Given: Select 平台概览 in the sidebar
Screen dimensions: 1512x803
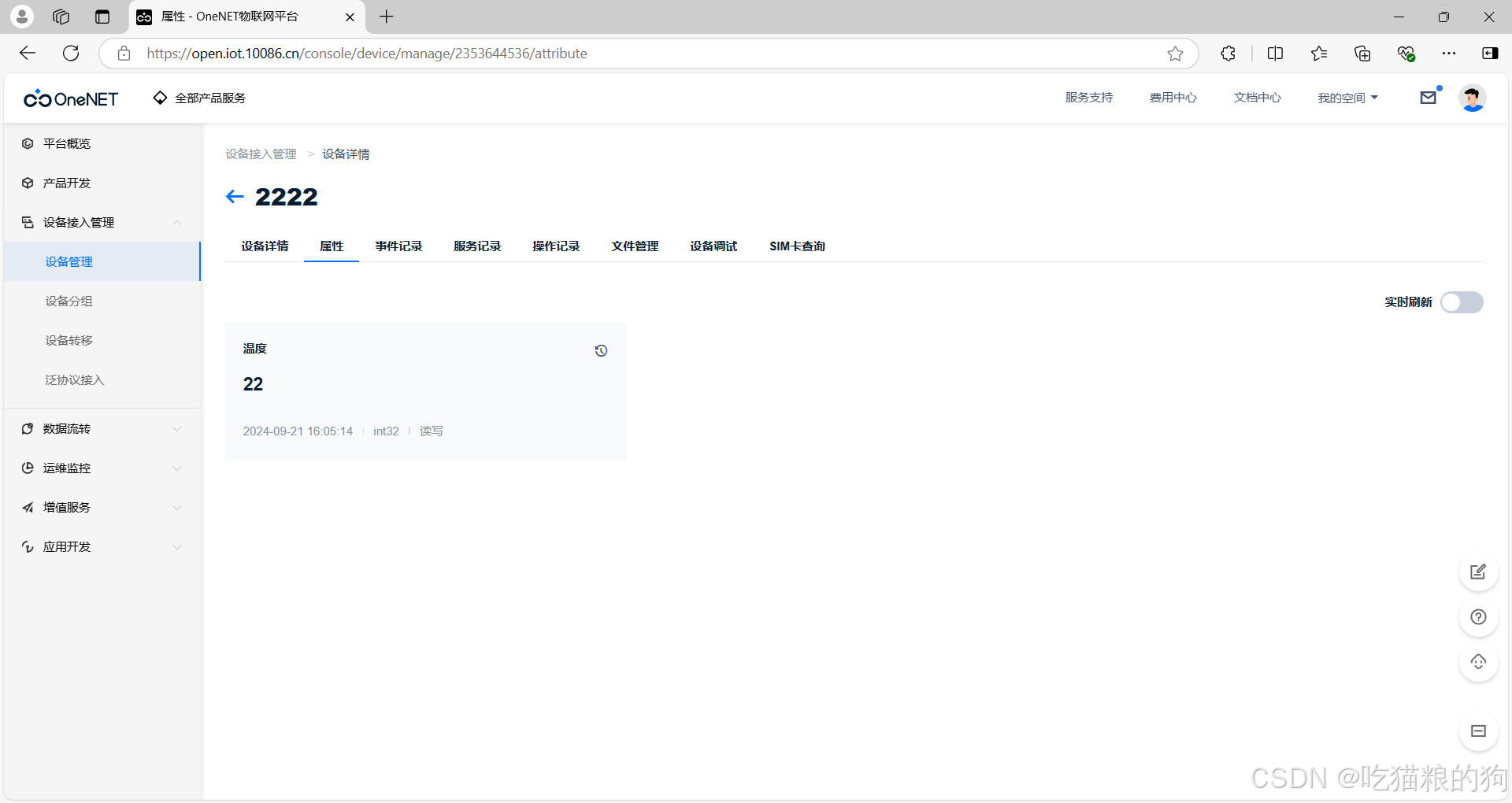Looking at the screenshot, I should pos(67,143).
